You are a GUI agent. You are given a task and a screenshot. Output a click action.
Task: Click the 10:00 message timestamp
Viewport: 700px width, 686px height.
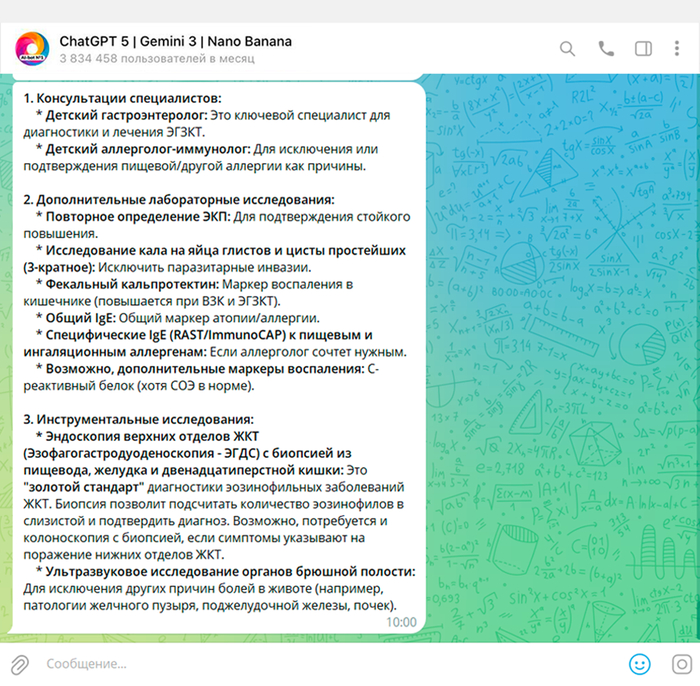click(x=401, y=621)
